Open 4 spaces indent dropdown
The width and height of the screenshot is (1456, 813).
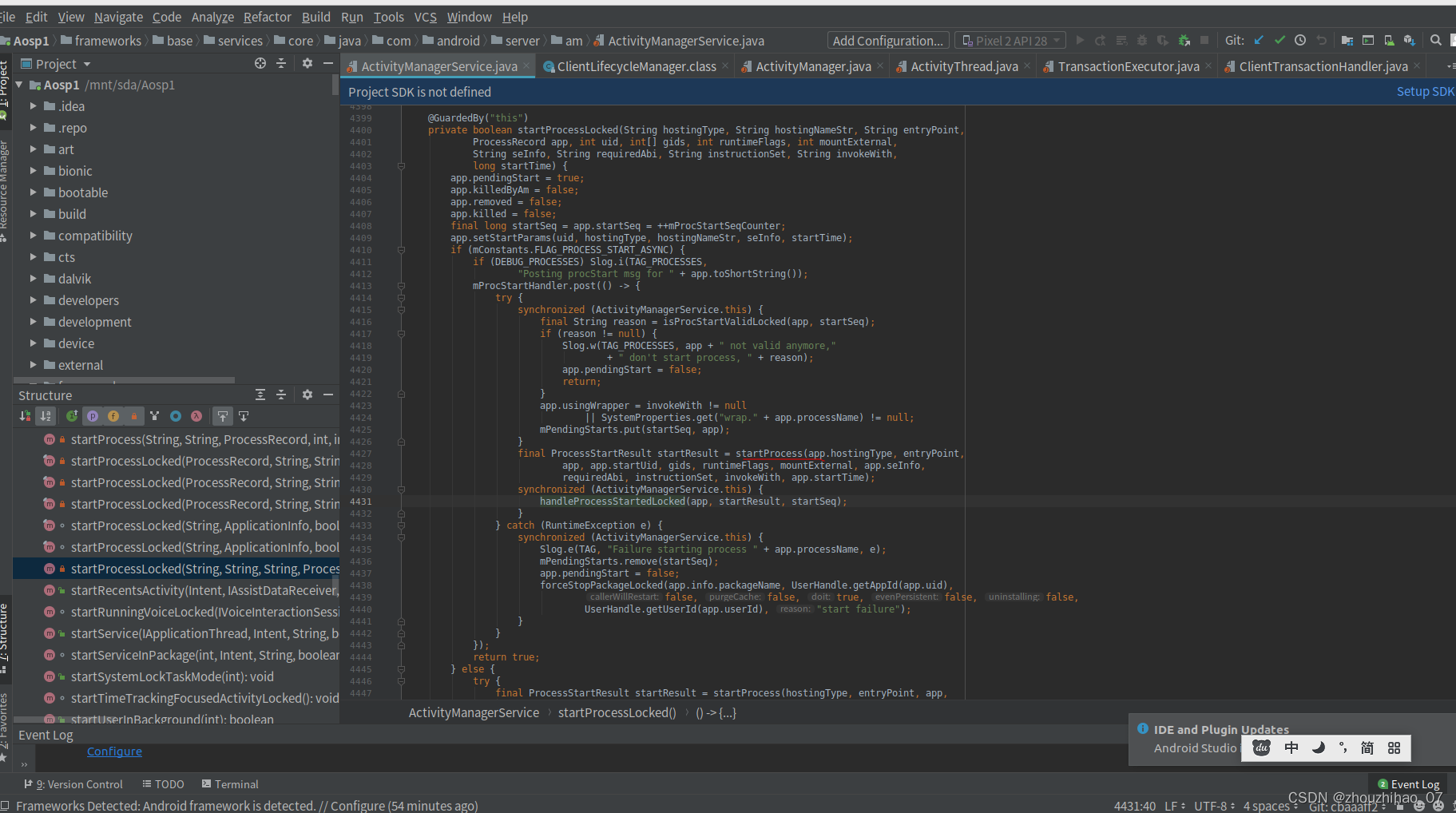(x=1270, y=806)
